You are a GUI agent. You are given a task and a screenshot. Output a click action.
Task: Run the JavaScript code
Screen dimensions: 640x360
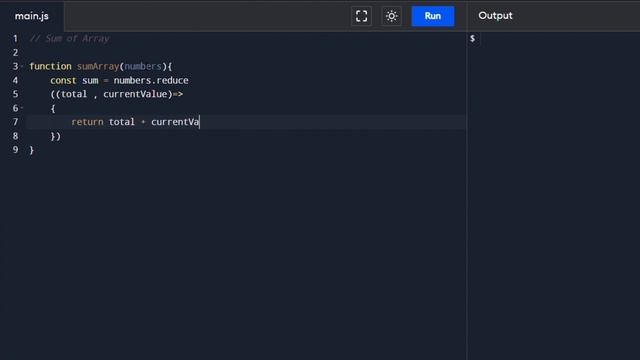tap(433, 16)
